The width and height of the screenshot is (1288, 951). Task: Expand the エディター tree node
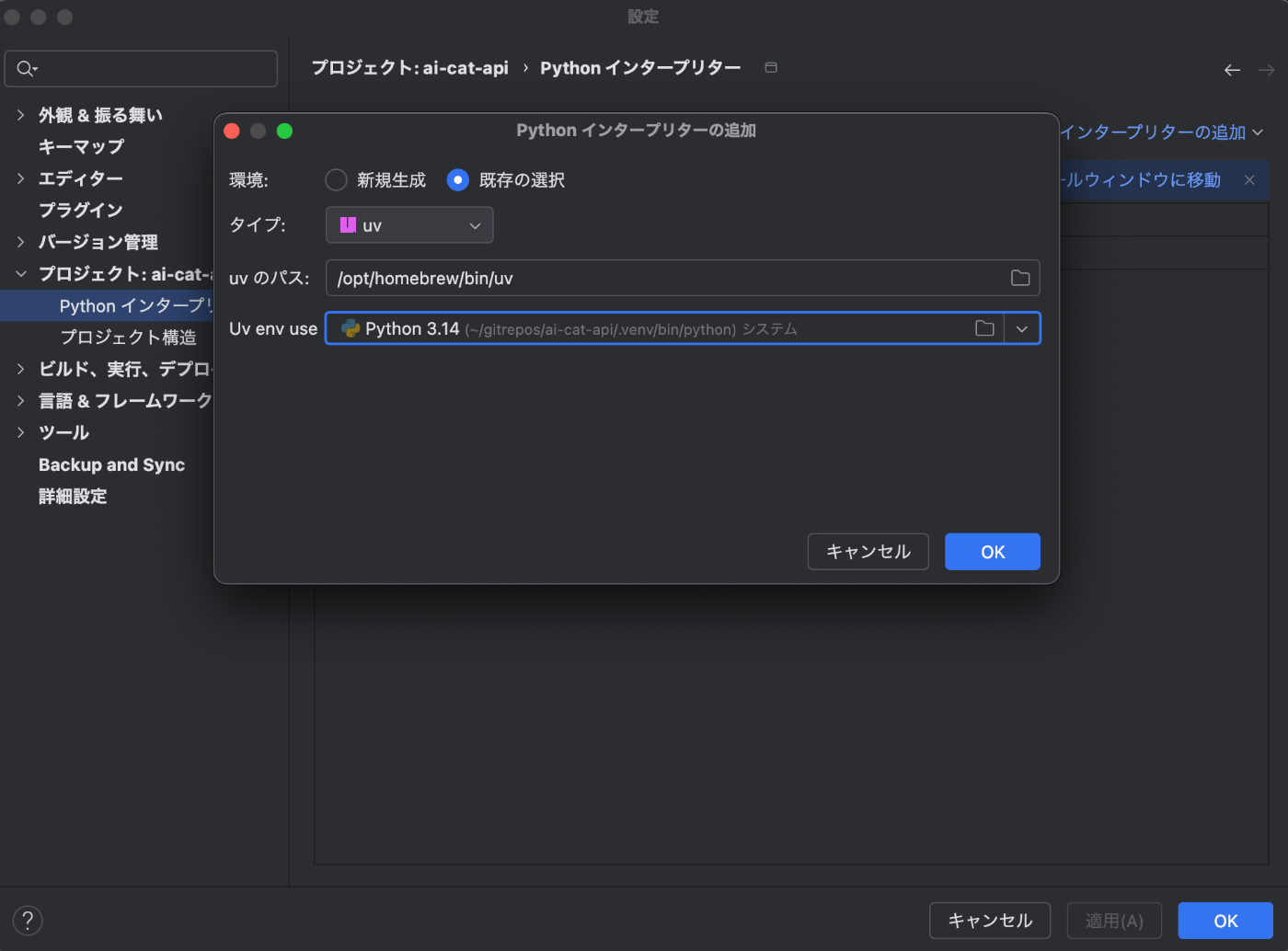click(20, 178)
